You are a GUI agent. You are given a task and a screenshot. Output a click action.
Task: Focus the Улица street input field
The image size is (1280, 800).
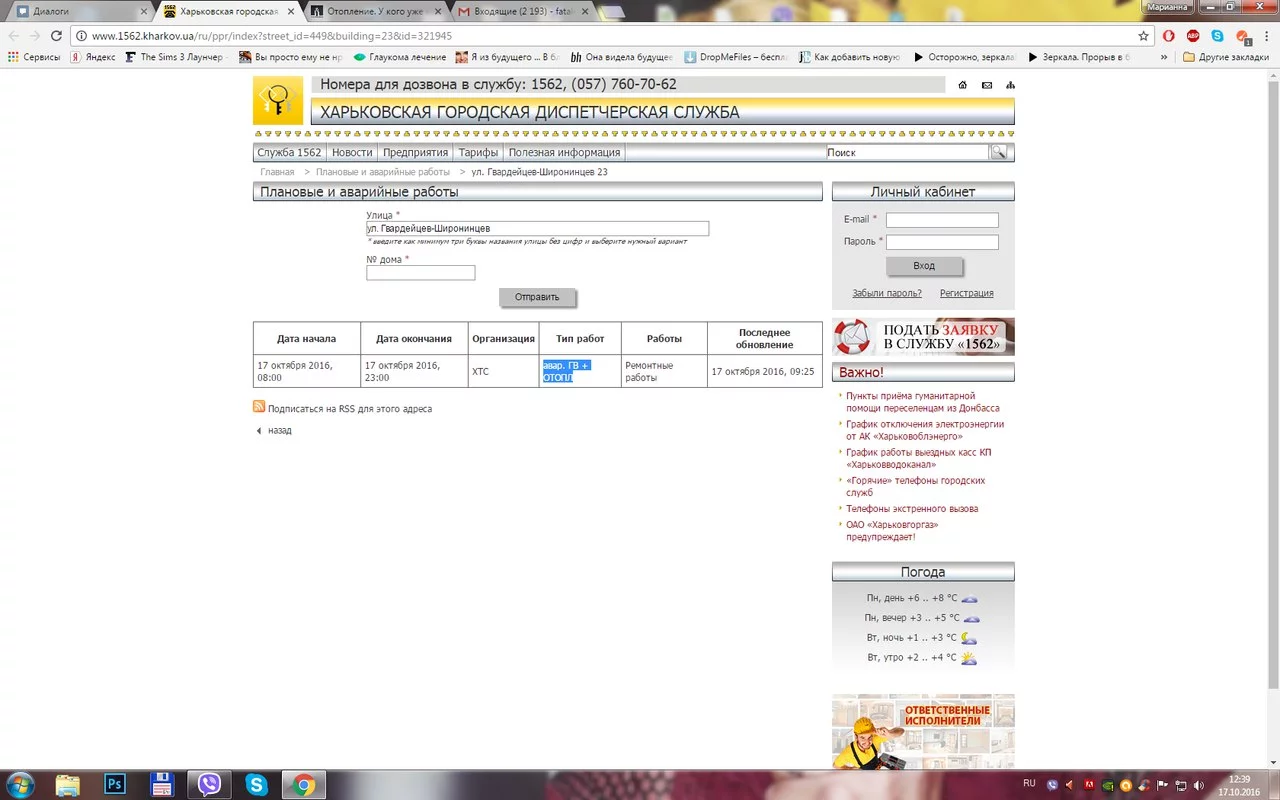pyautogui.click(x=537, y=228)
